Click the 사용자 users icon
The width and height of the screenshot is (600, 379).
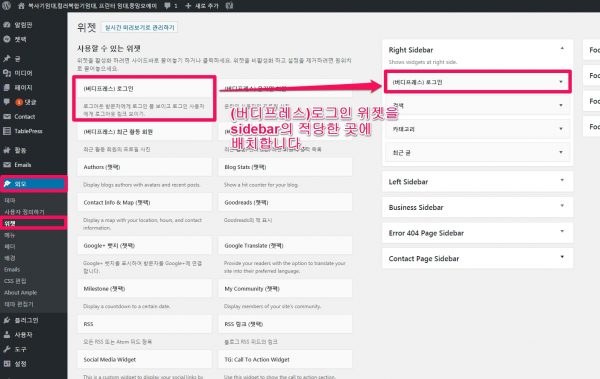(x=7, y=335)
